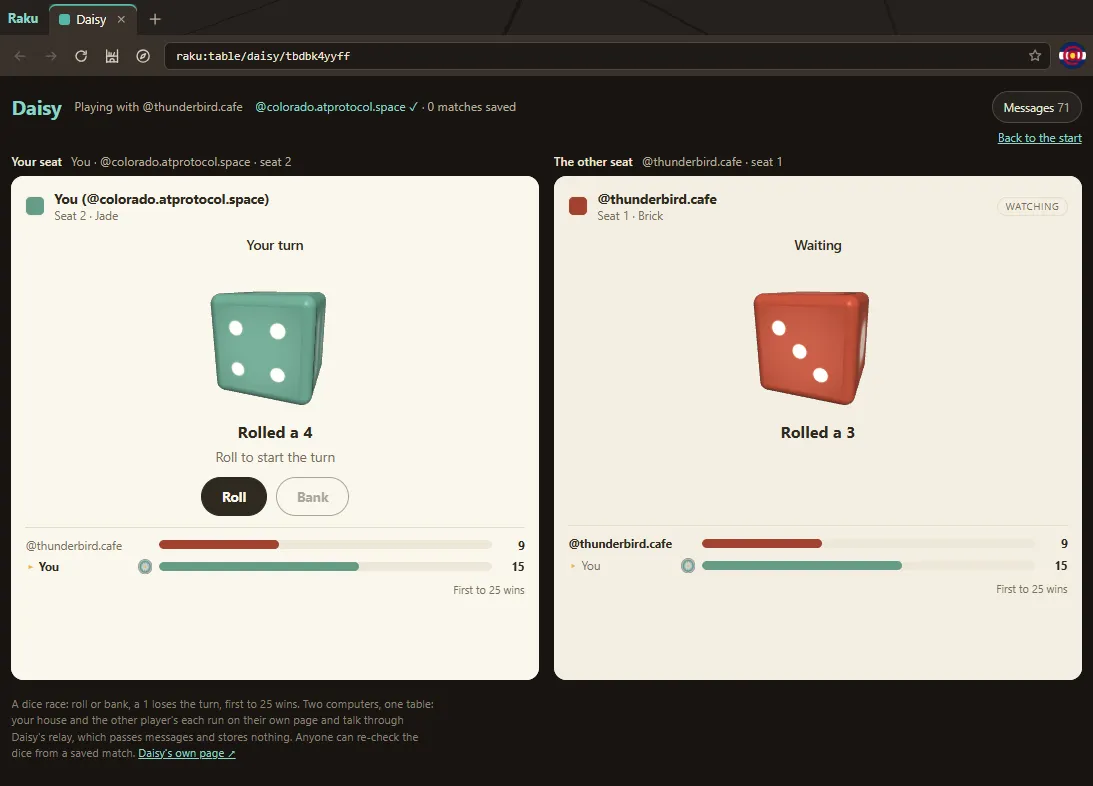
Task: Click the score 15 in your seat card
Action: pos(518,567)
